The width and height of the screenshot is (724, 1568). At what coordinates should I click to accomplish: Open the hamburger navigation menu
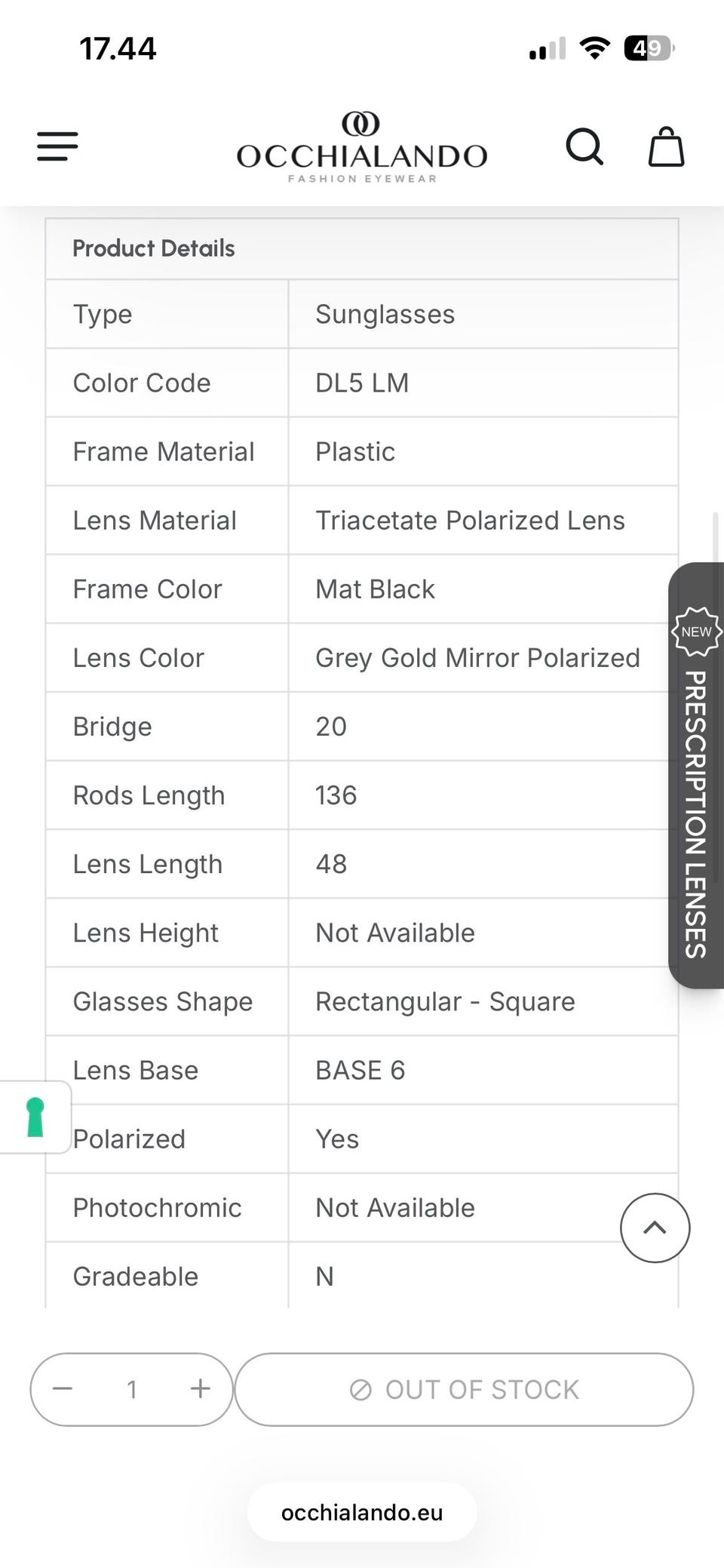pos(58,146)
